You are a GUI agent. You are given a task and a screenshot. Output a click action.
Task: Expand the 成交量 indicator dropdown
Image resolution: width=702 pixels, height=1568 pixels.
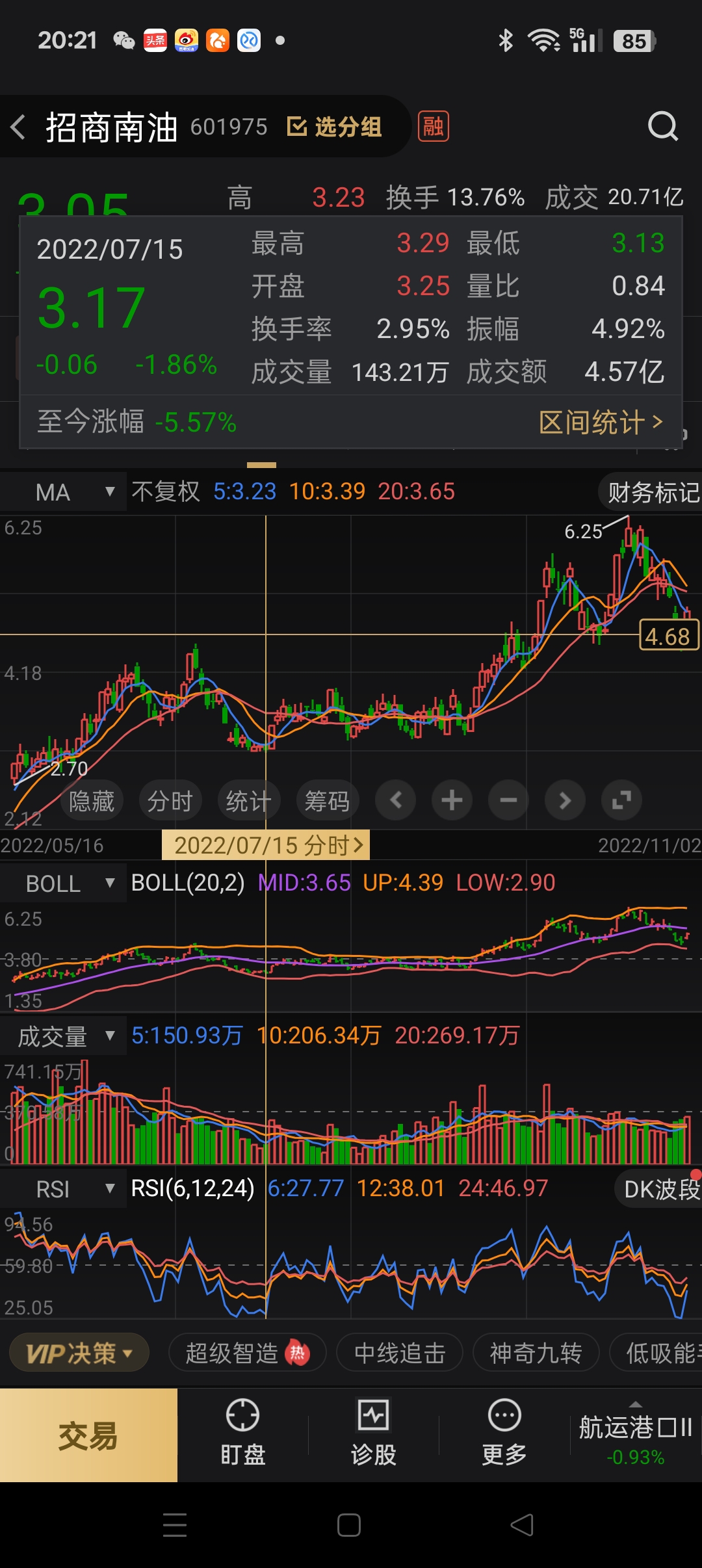(x=64, y=1036)
